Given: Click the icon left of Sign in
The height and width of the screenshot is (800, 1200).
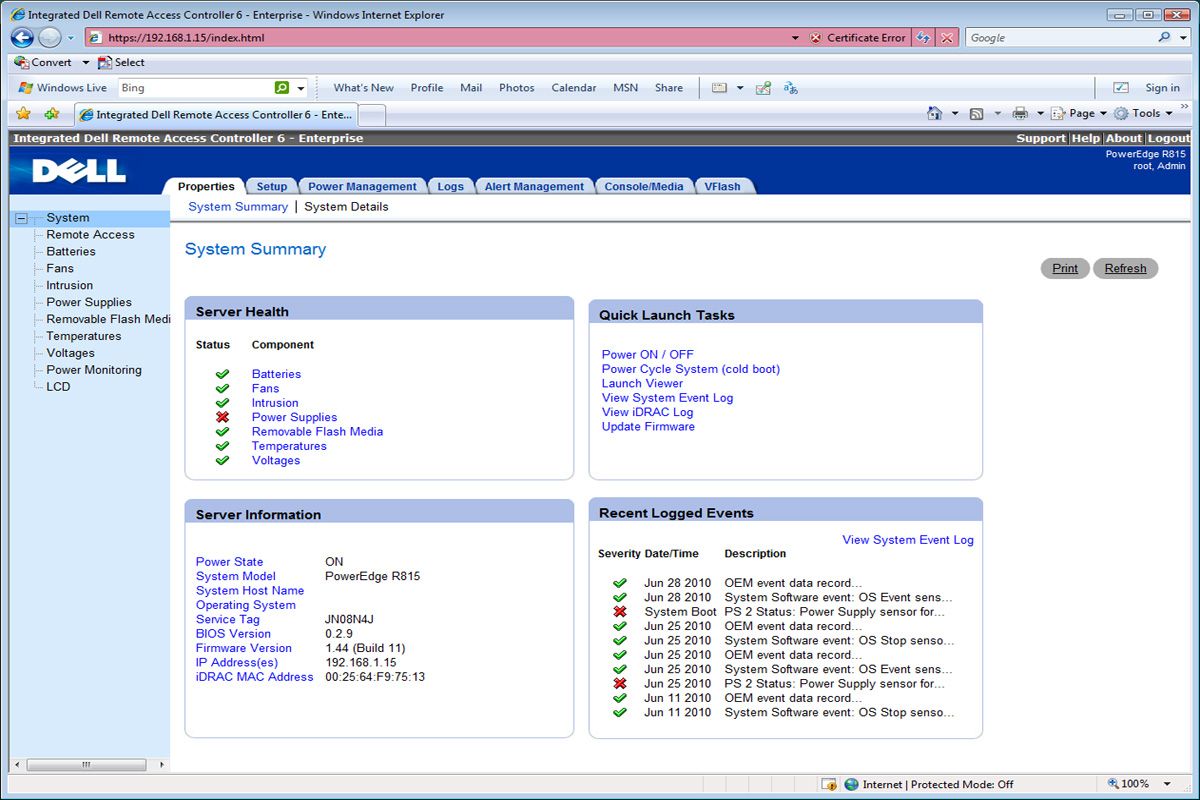Looking at the screenshot, I should (x=1121, y=88).
